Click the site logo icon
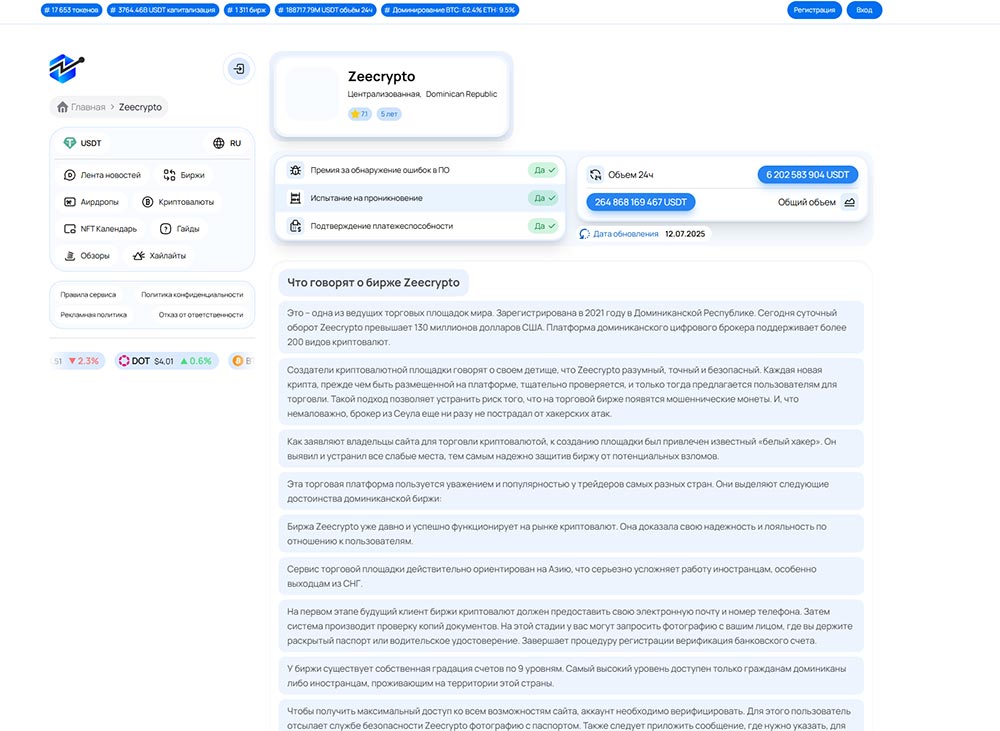The width and height of the screenshot is (1000, 731). point(66,67)
